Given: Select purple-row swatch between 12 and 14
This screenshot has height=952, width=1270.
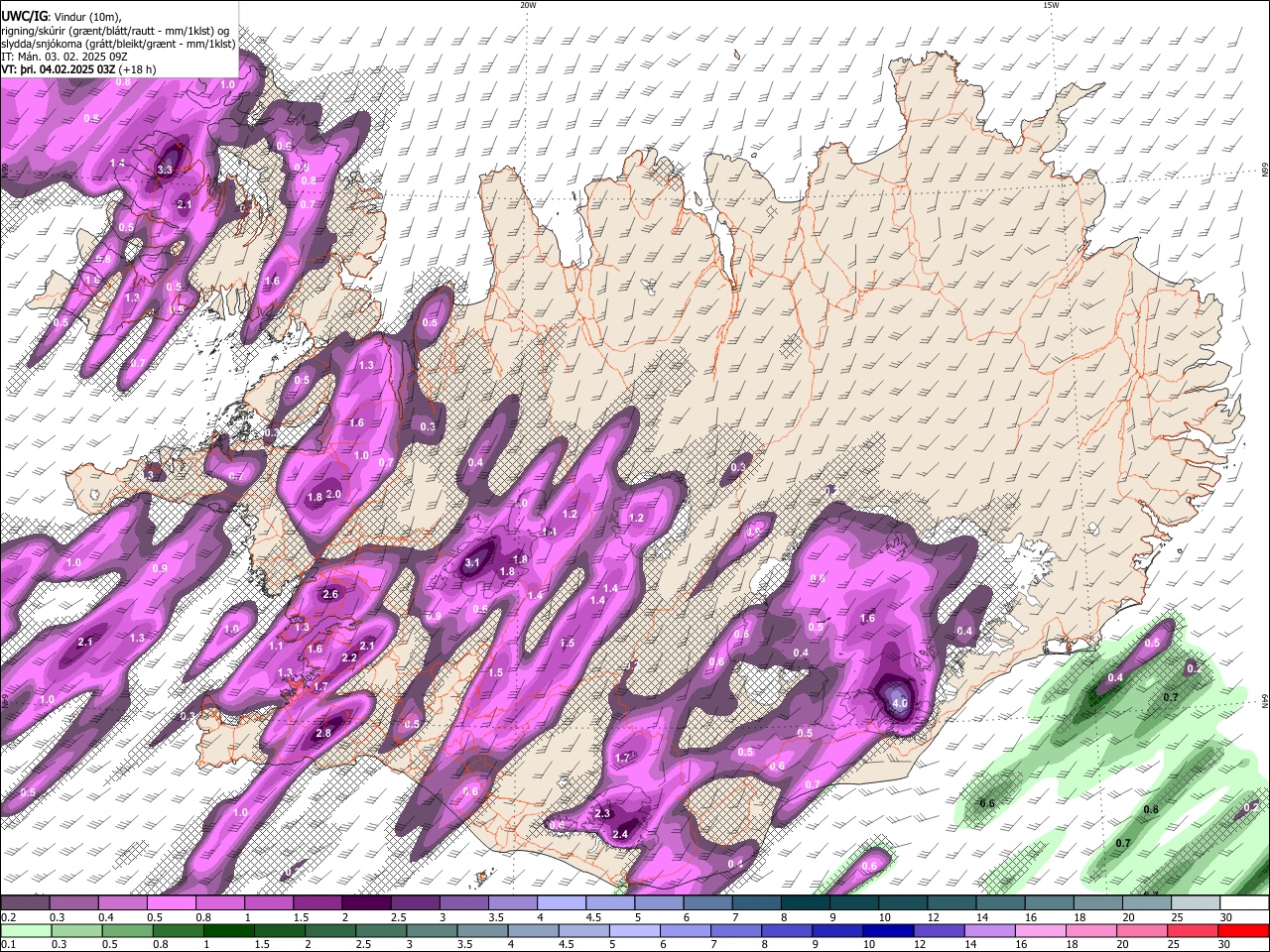Looking at the screenshot, I should click(952, 903).
